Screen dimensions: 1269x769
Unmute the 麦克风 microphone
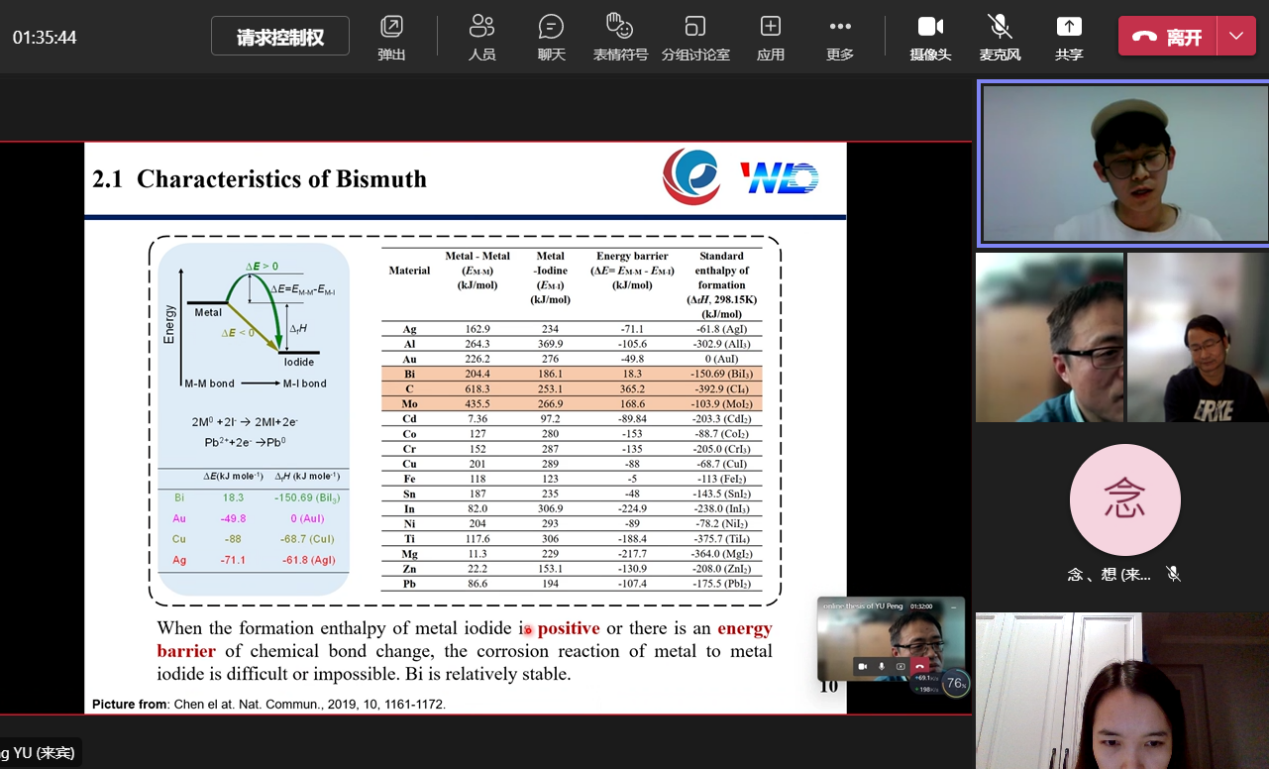pos(999,37)
